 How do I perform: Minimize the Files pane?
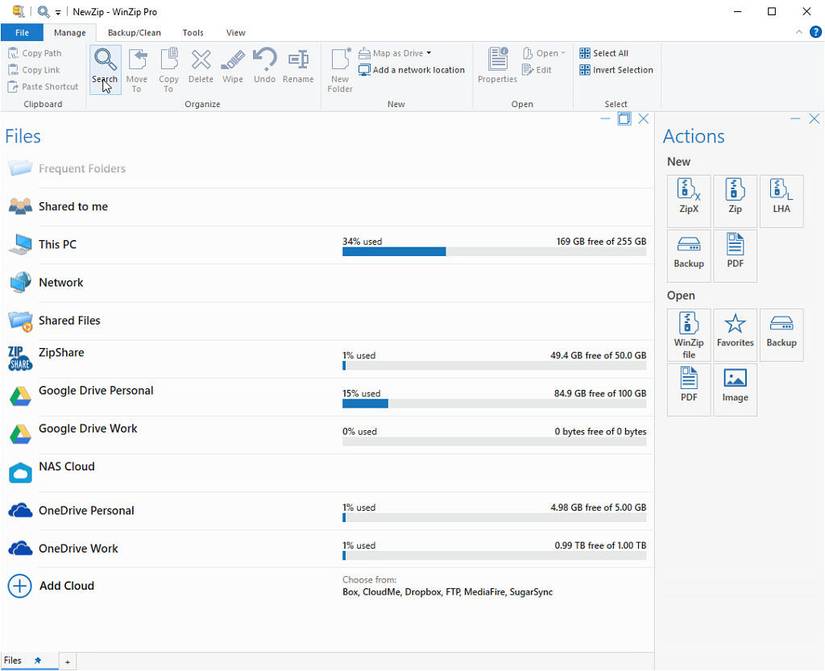[x=605, y=119]
